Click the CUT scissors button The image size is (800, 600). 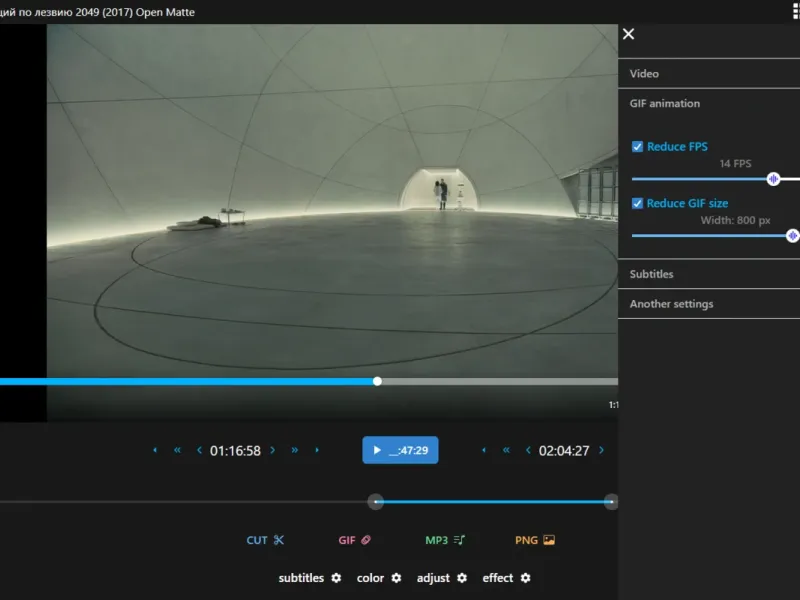265,540
